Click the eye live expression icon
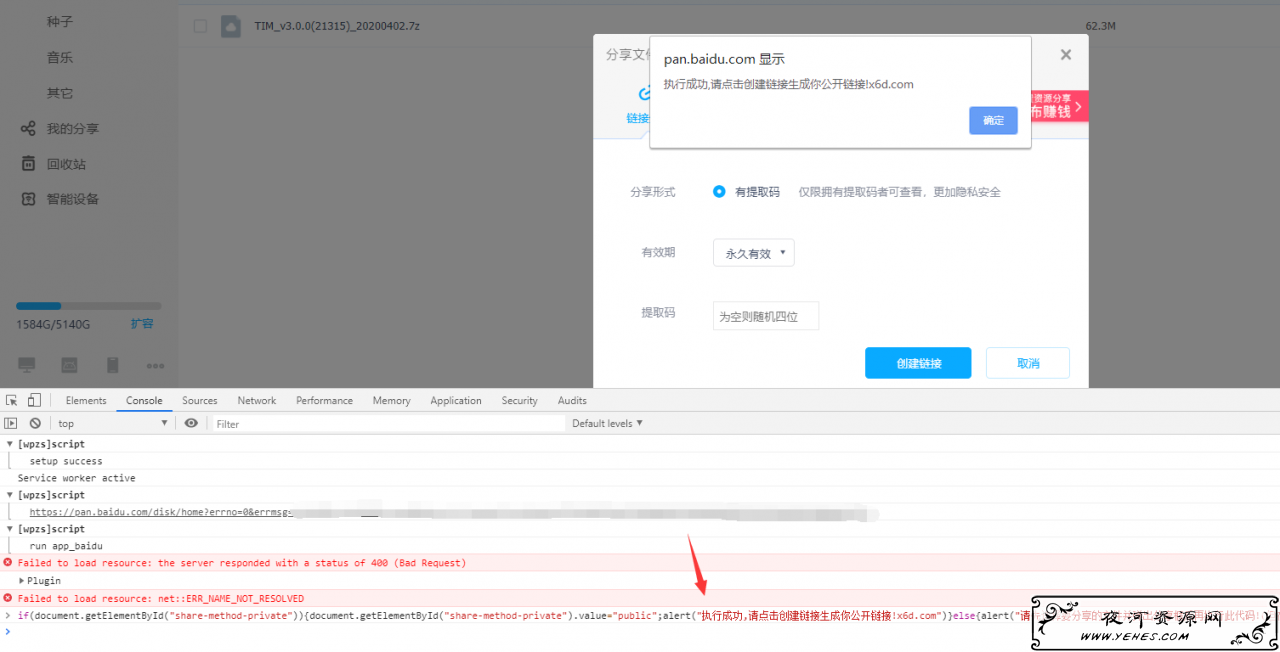 pyautogui.click(x=191, y=424)
